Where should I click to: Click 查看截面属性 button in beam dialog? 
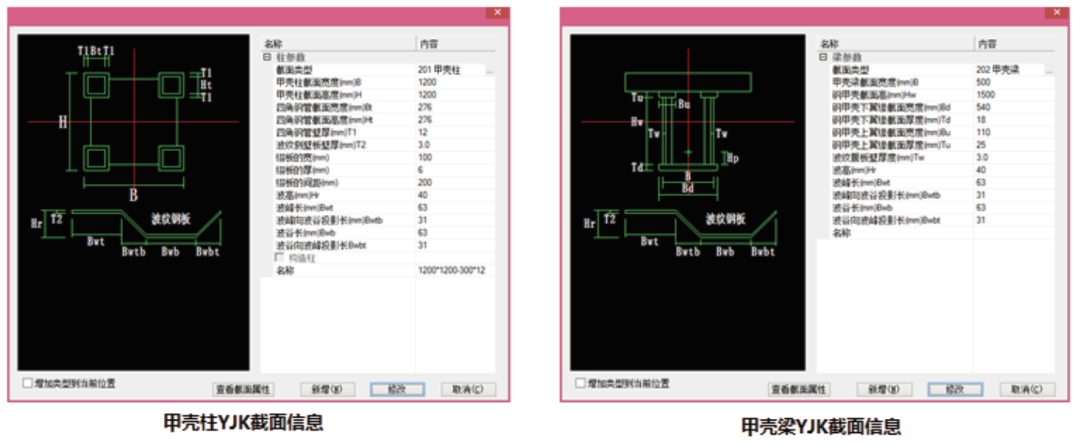(x=799, y=389)
